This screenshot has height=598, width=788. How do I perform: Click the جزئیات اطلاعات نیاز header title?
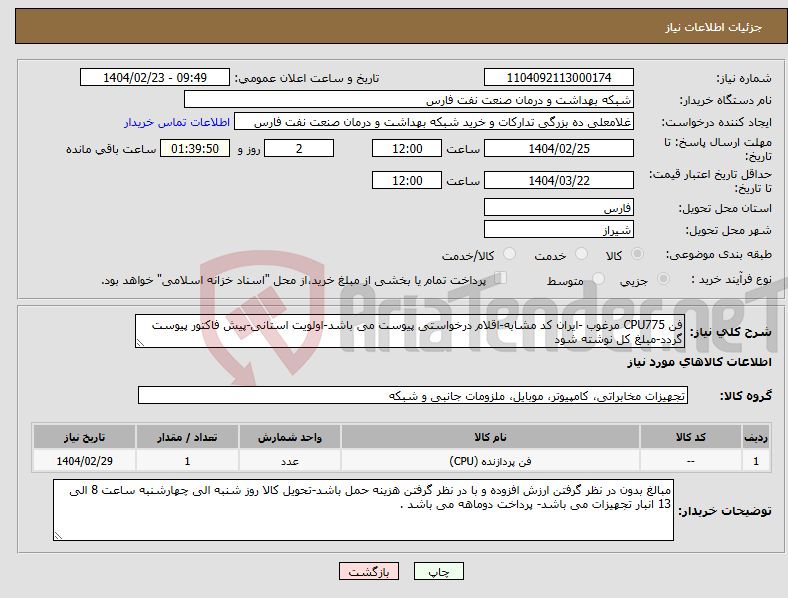[714, 27]
